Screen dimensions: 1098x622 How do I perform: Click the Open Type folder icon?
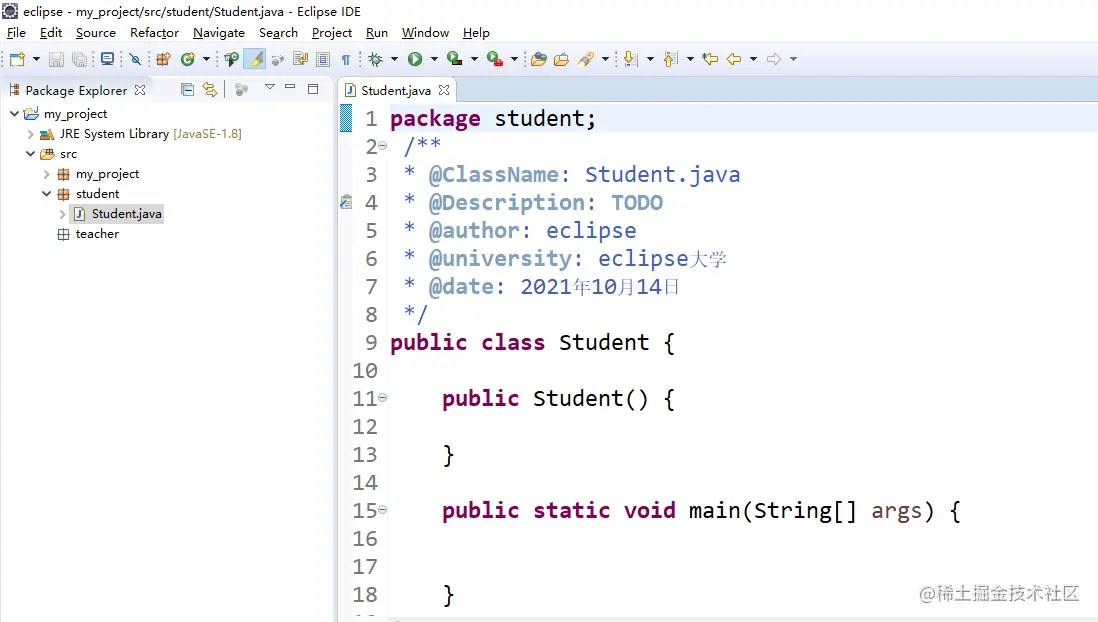point(538,60)
